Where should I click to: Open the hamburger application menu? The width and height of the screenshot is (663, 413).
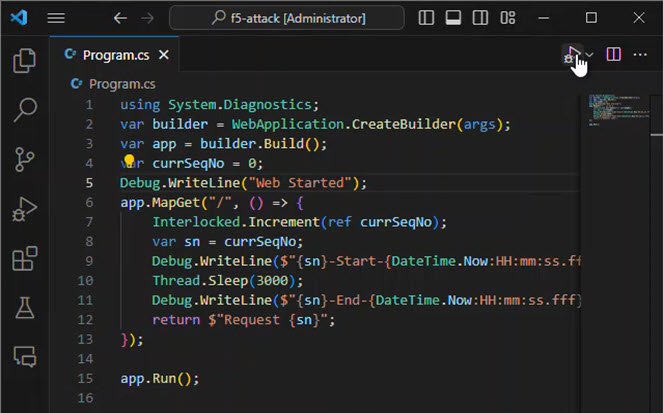pyautogui.click(x=56, y=18)
